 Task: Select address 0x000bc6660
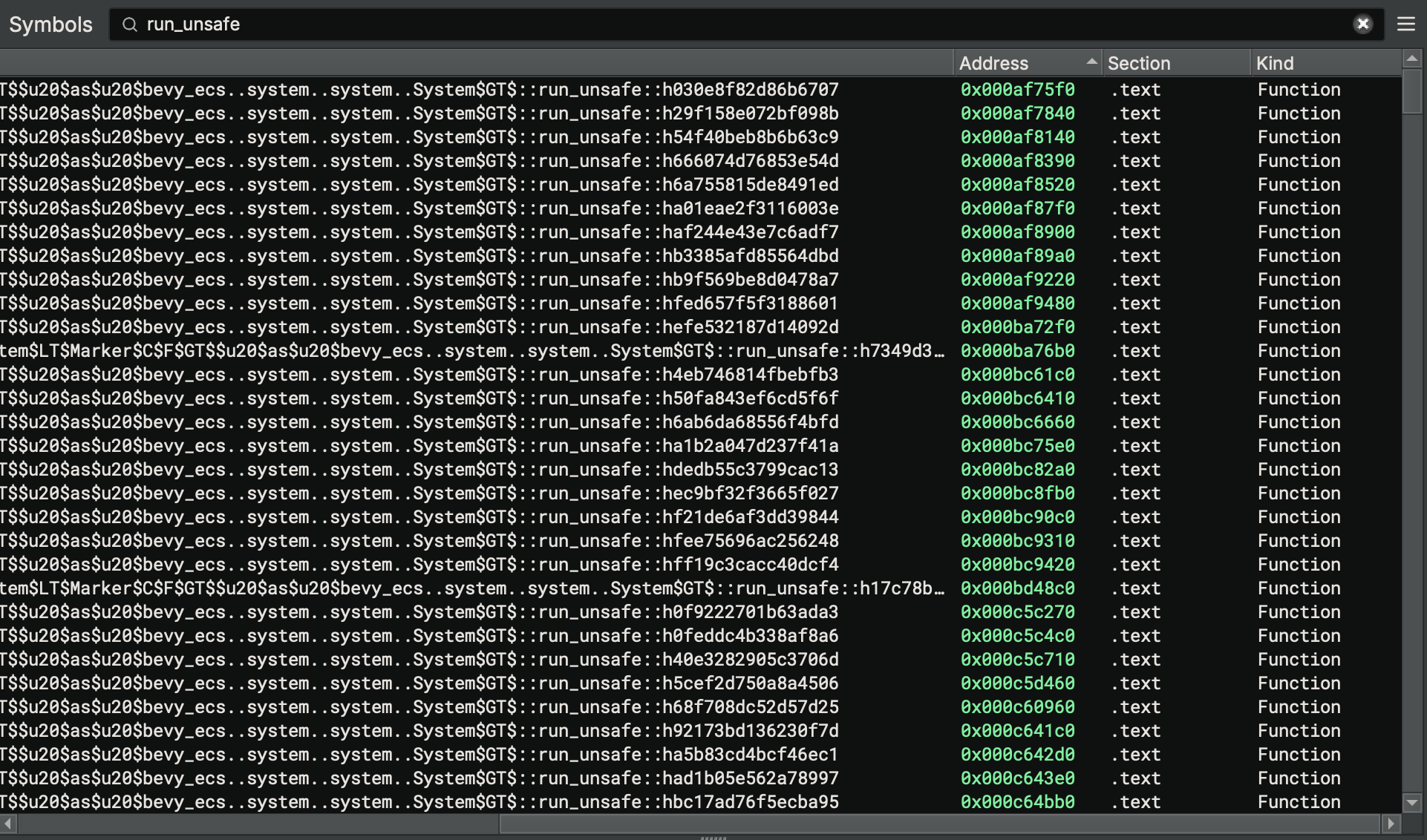pos(1017,422)
